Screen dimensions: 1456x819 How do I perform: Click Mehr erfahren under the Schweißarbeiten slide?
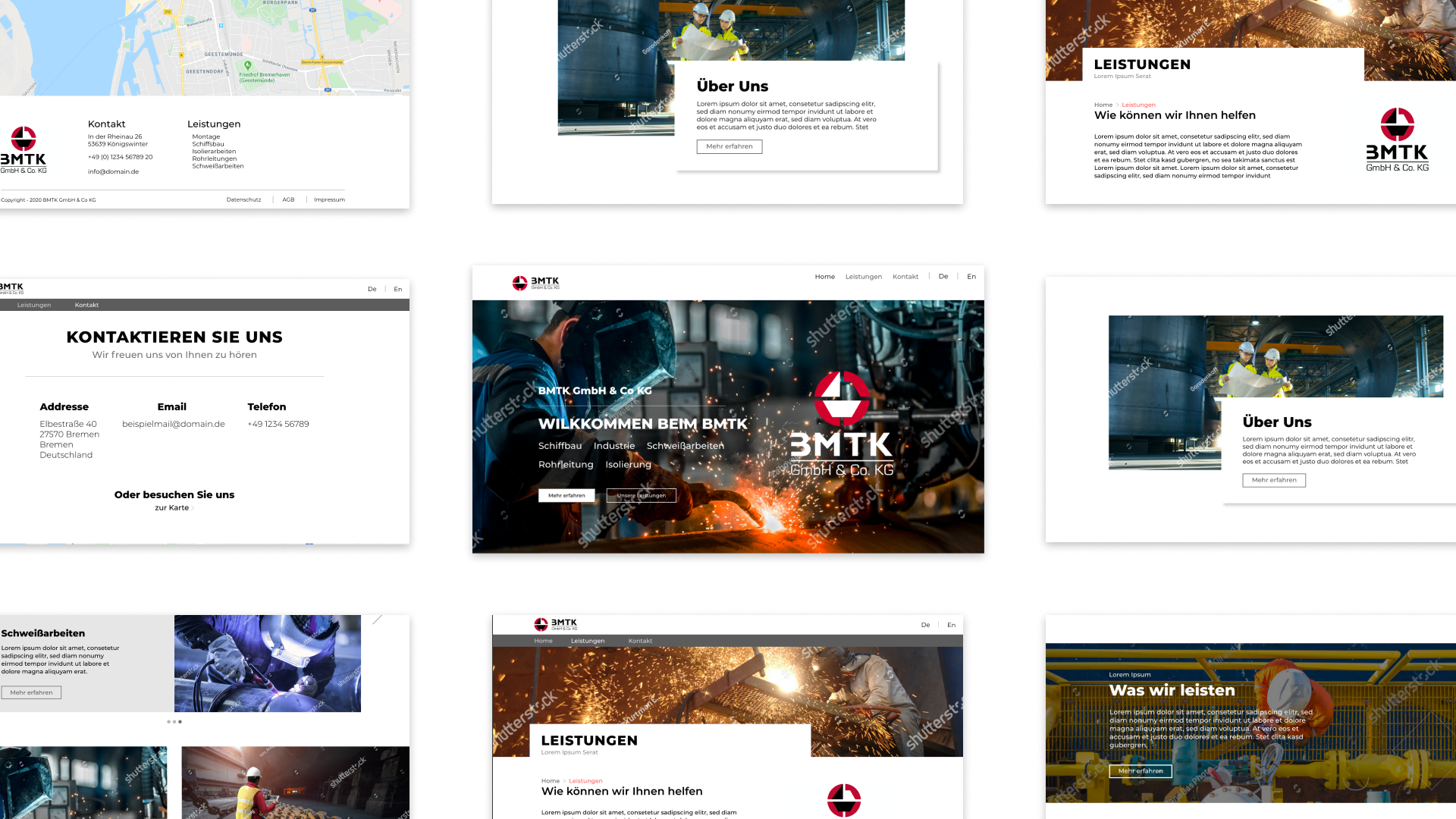point(31,692)
